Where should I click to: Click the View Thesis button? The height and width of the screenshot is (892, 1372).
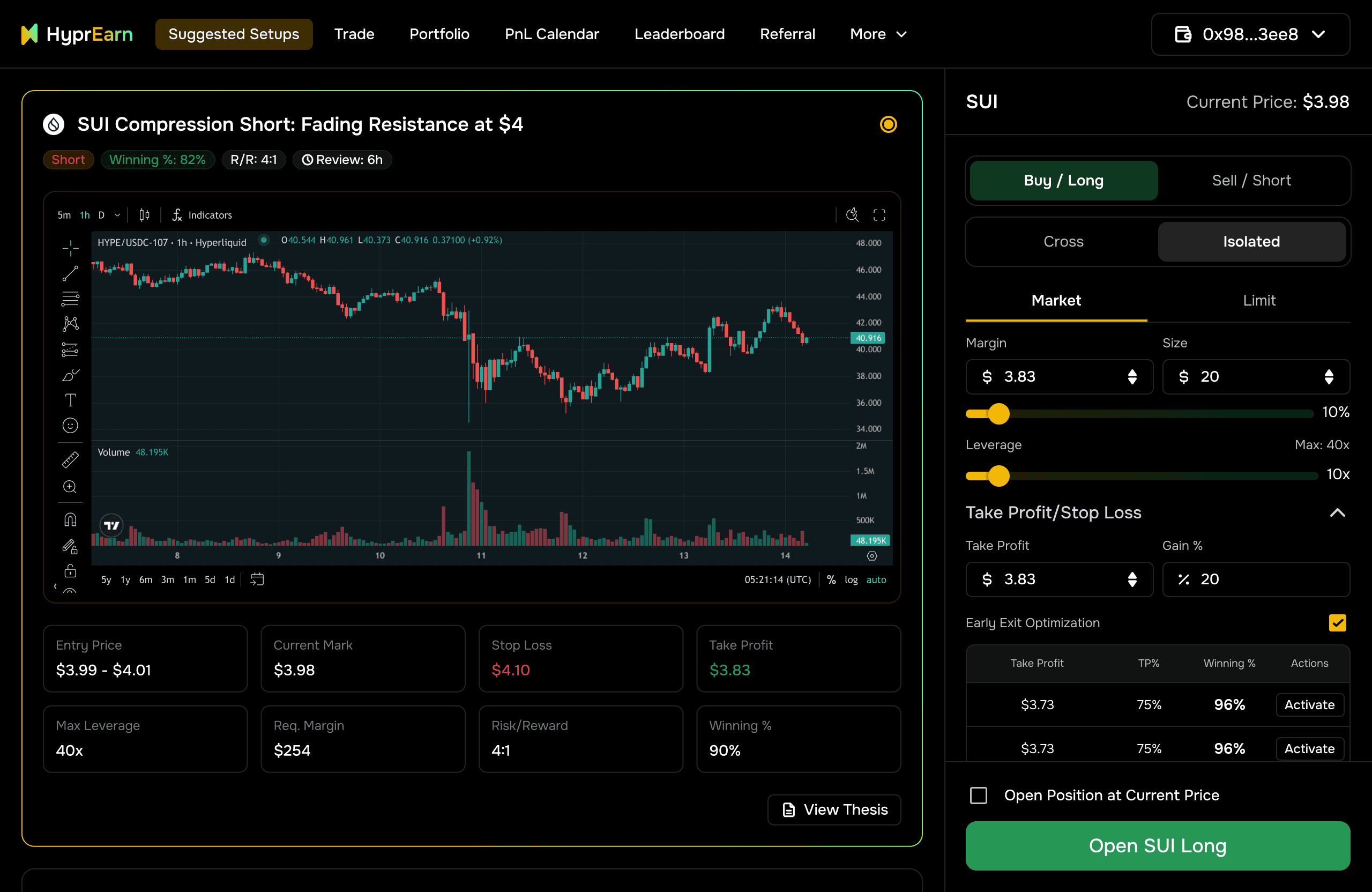point(834,809)
